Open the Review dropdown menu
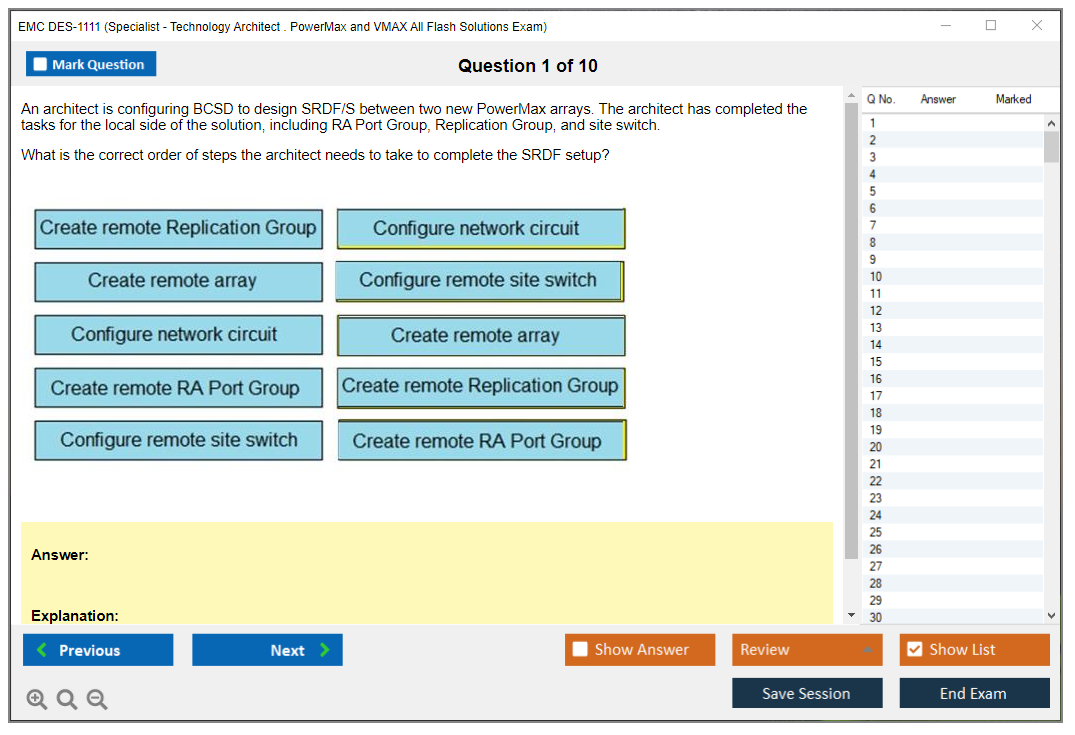This screenshot has height=735, width=1075. point(806,650)
